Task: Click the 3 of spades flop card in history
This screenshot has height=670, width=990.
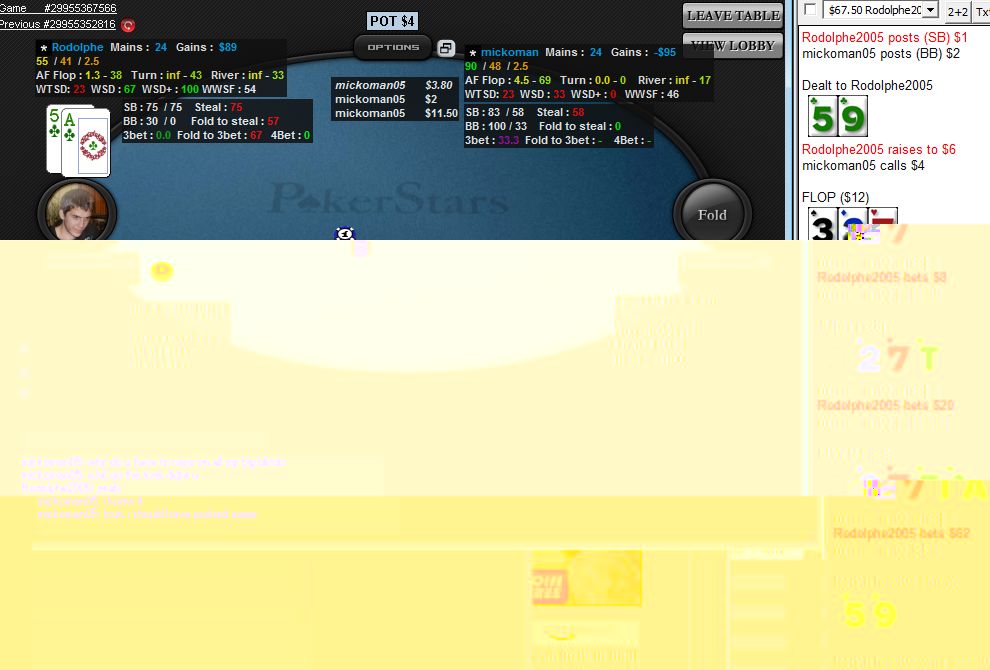Action: [823, 224]
